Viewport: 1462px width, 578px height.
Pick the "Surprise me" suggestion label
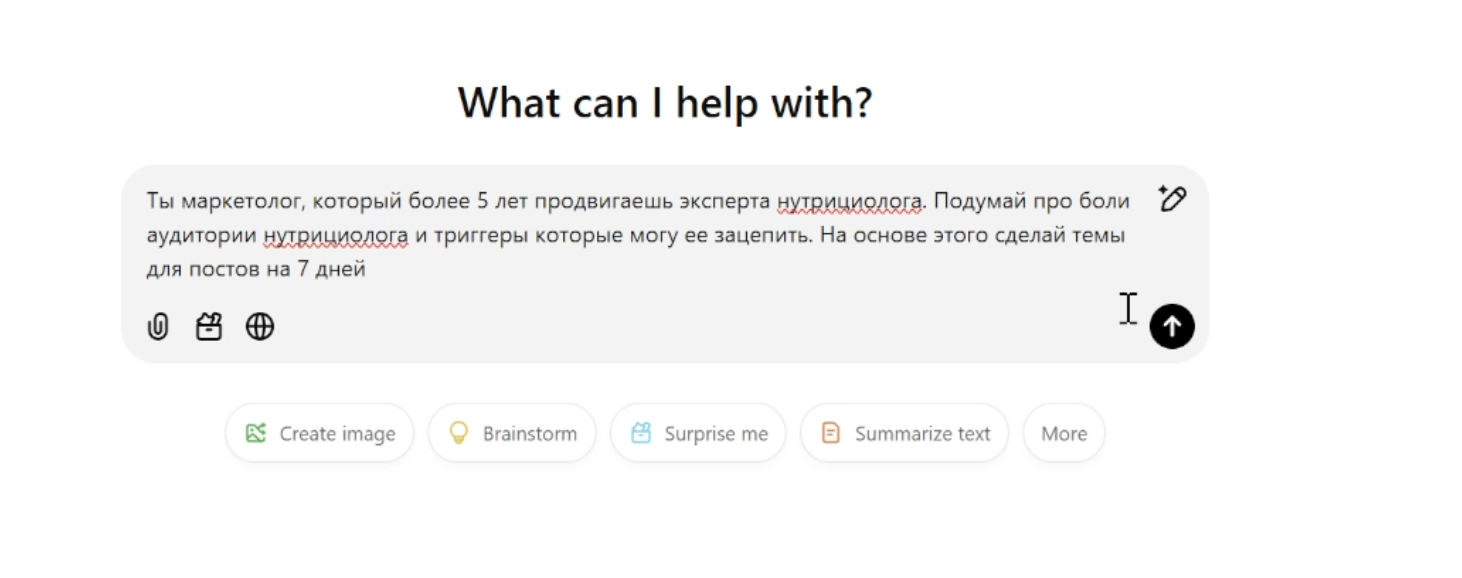tap(716, 434)
